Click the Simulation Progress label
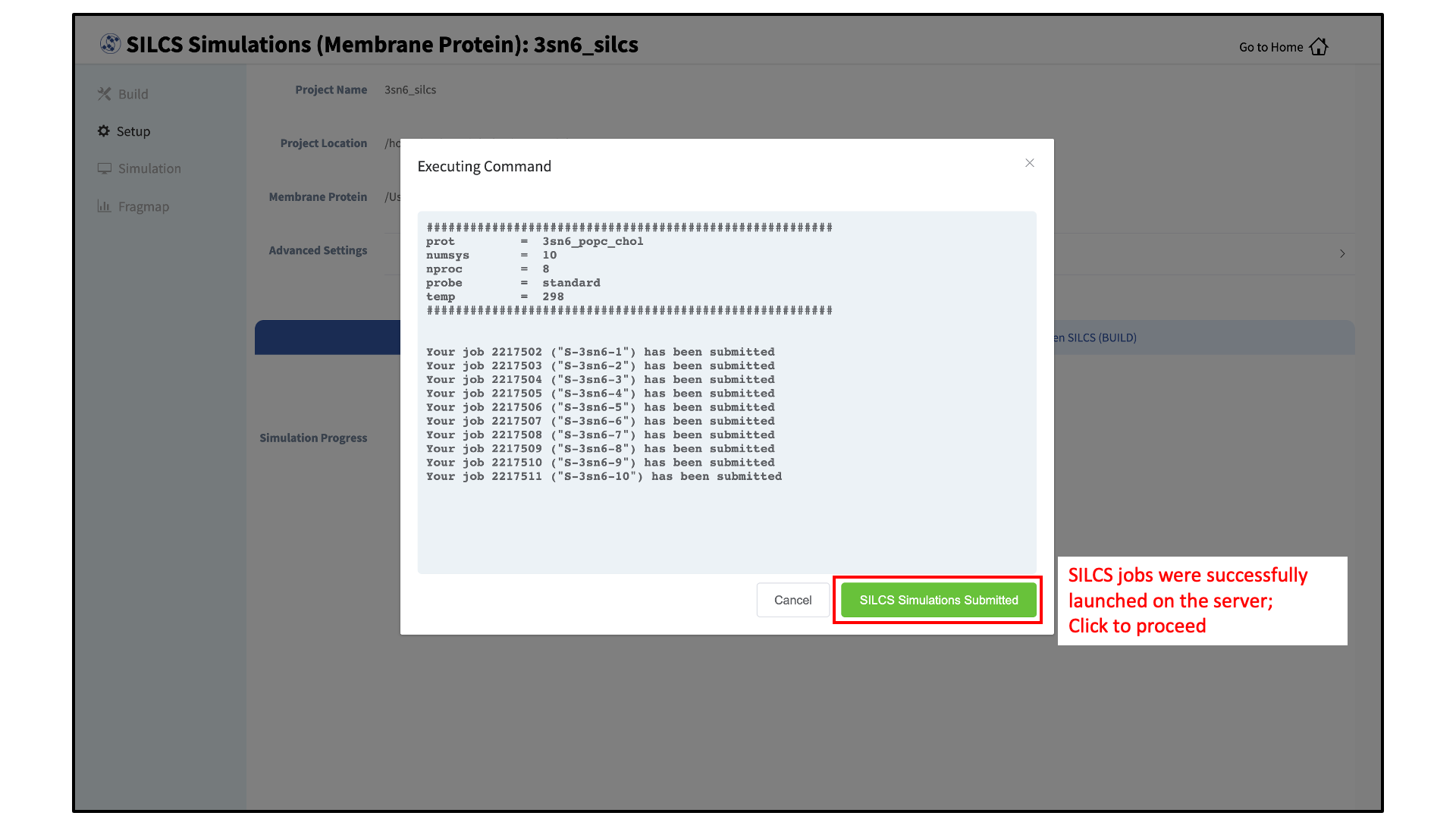This screenshot has height=819, width=1456. pos(313,438)
